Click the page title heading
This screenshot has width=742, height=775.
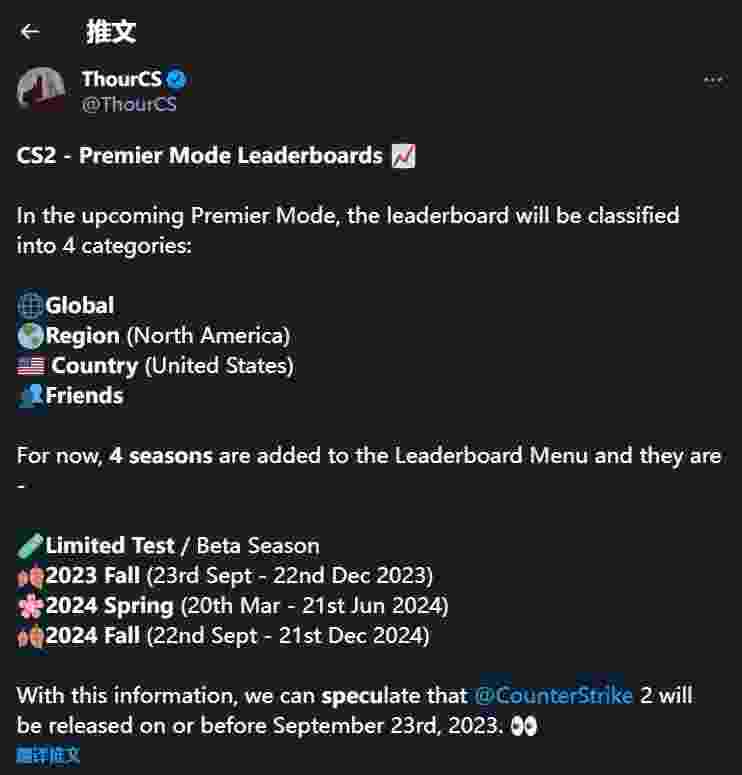pyautogui.click(x=111, y=32)
